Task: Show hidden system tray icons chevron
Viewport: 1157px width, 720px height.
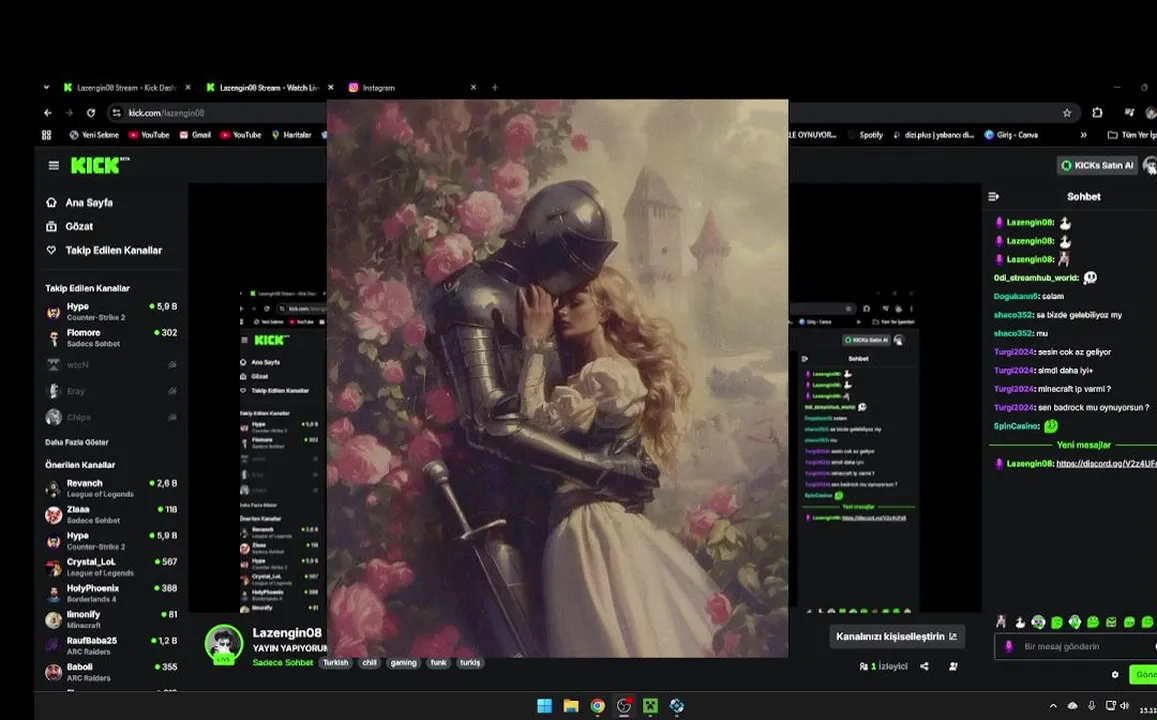Action: point(1053,706)
